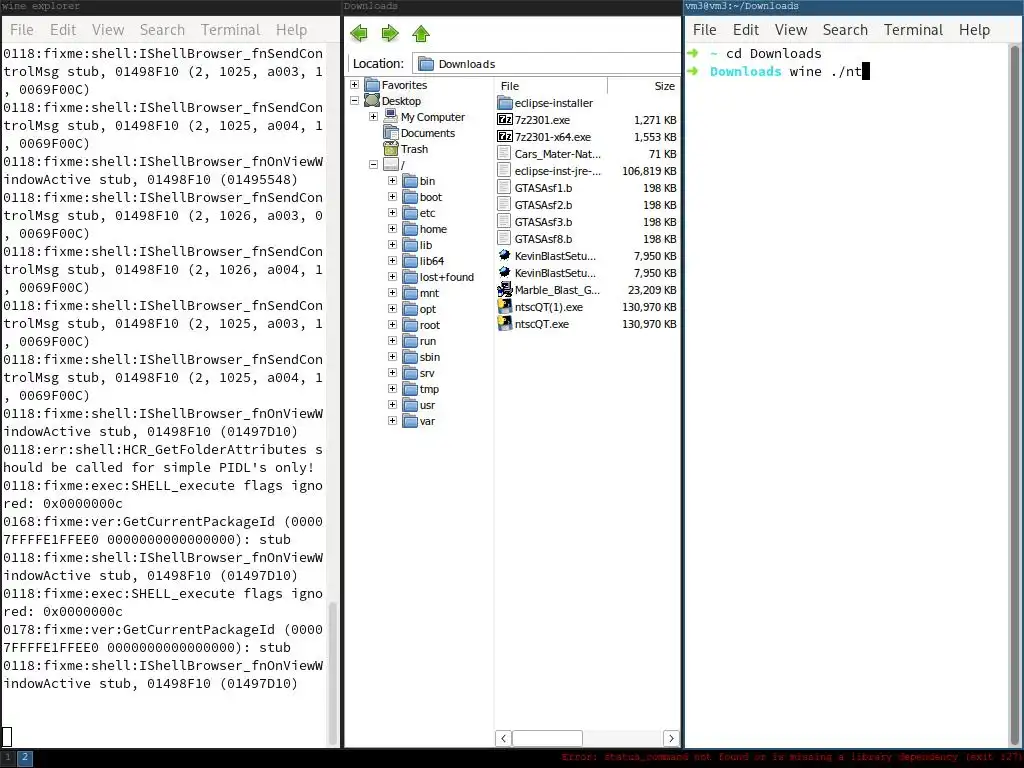Expand the etc folder node
Image resolution: width=1024 pixels, height=768 pixels.
click(x=392, y=213)
